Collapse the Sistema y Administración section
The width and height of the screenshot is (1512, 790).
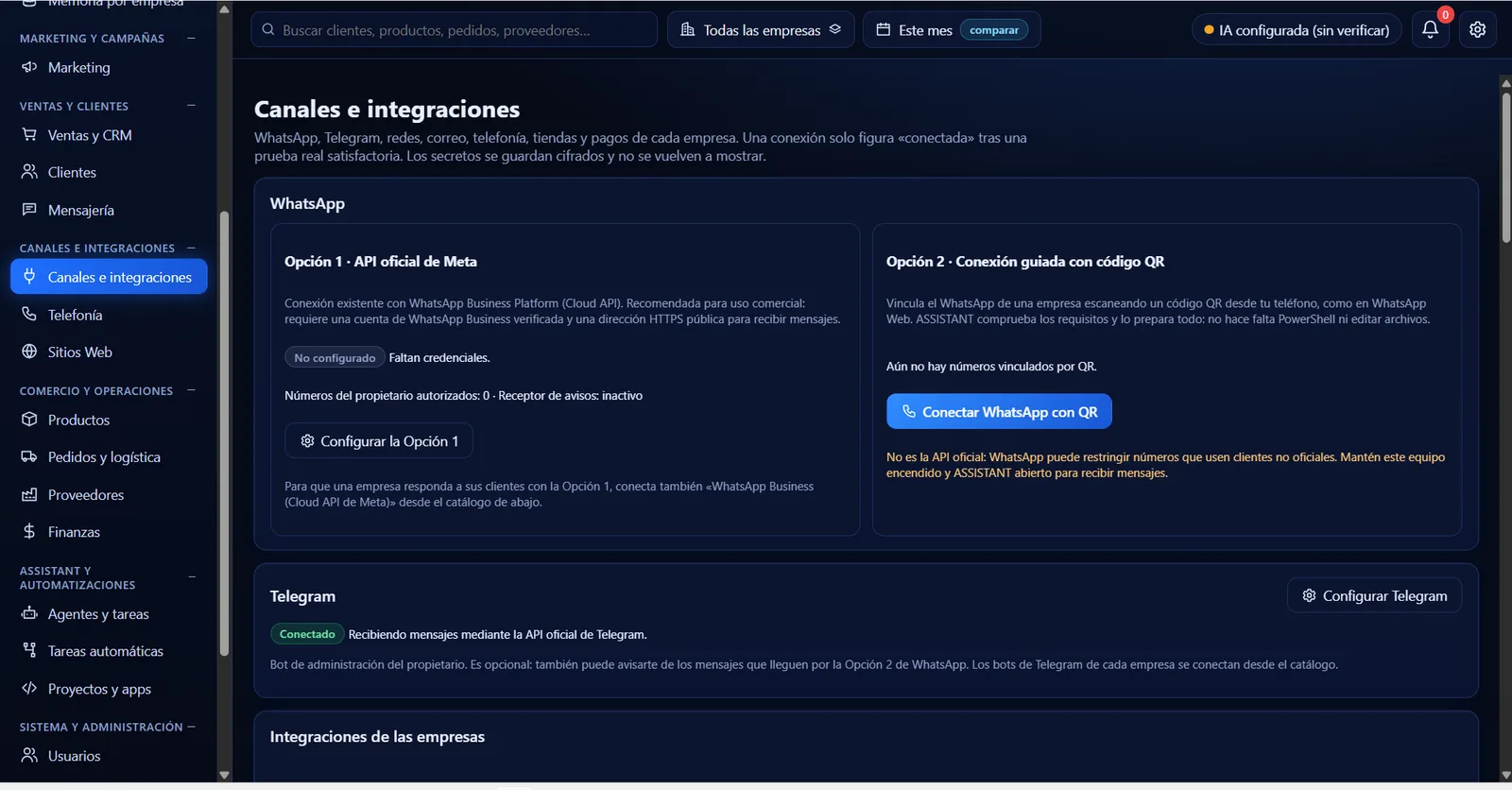click(x=192, y=727)
